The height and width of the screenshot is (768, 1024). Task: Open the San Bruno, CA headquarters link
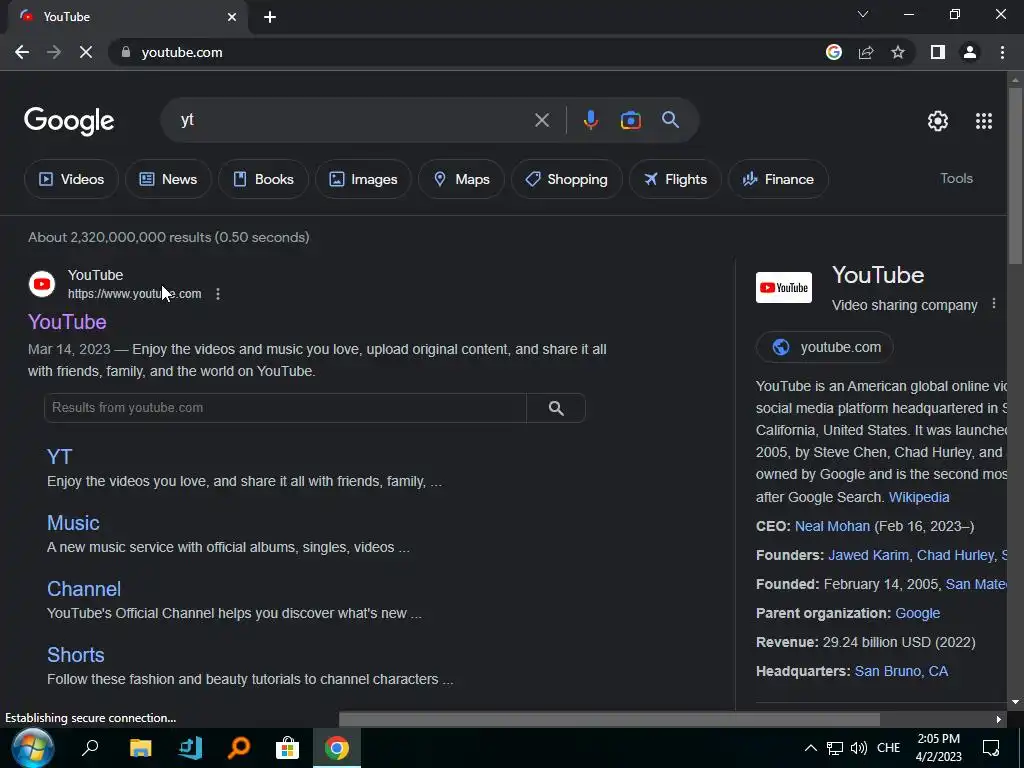(x=901, y=671)
